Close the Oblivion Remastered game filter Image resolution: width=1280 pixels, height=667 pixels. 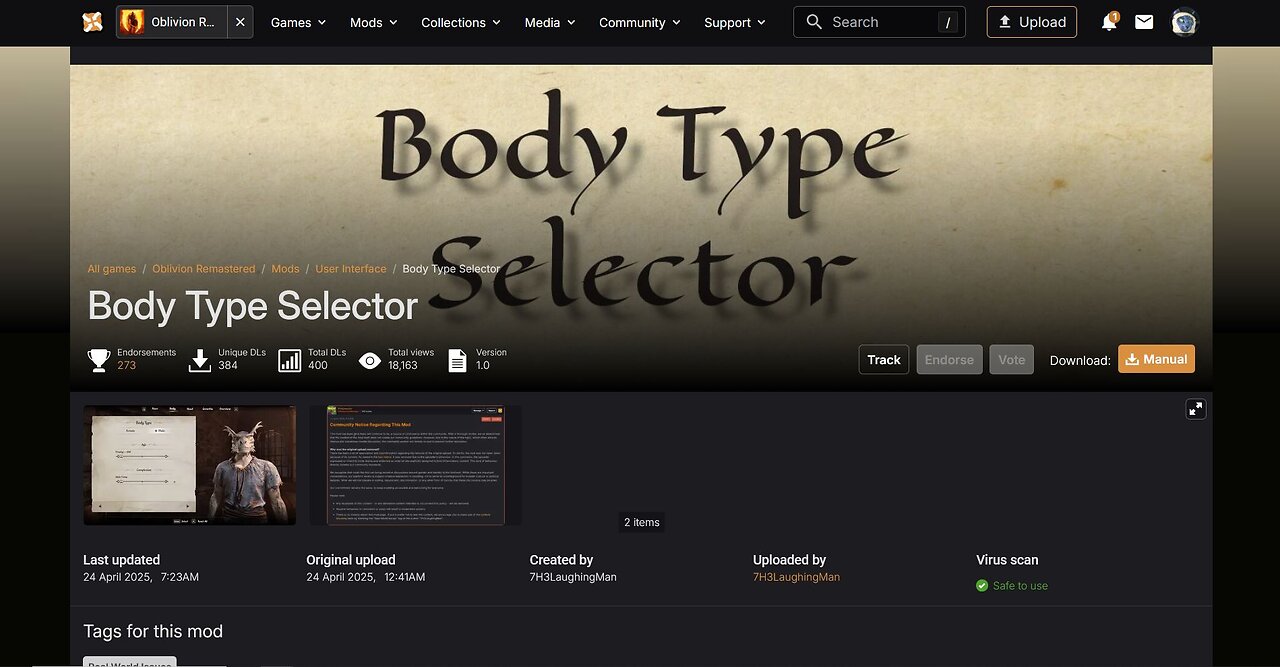[240, 22]
